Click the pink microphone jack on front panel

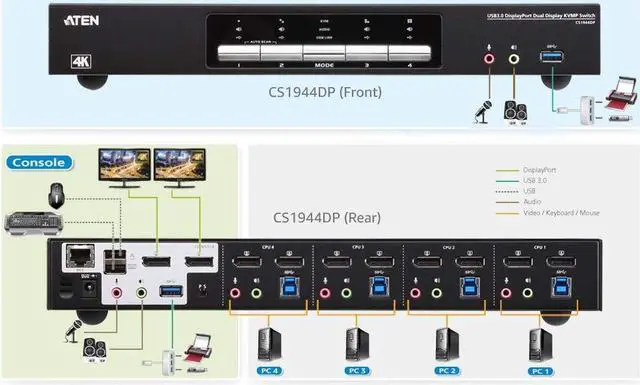[489, 59]
